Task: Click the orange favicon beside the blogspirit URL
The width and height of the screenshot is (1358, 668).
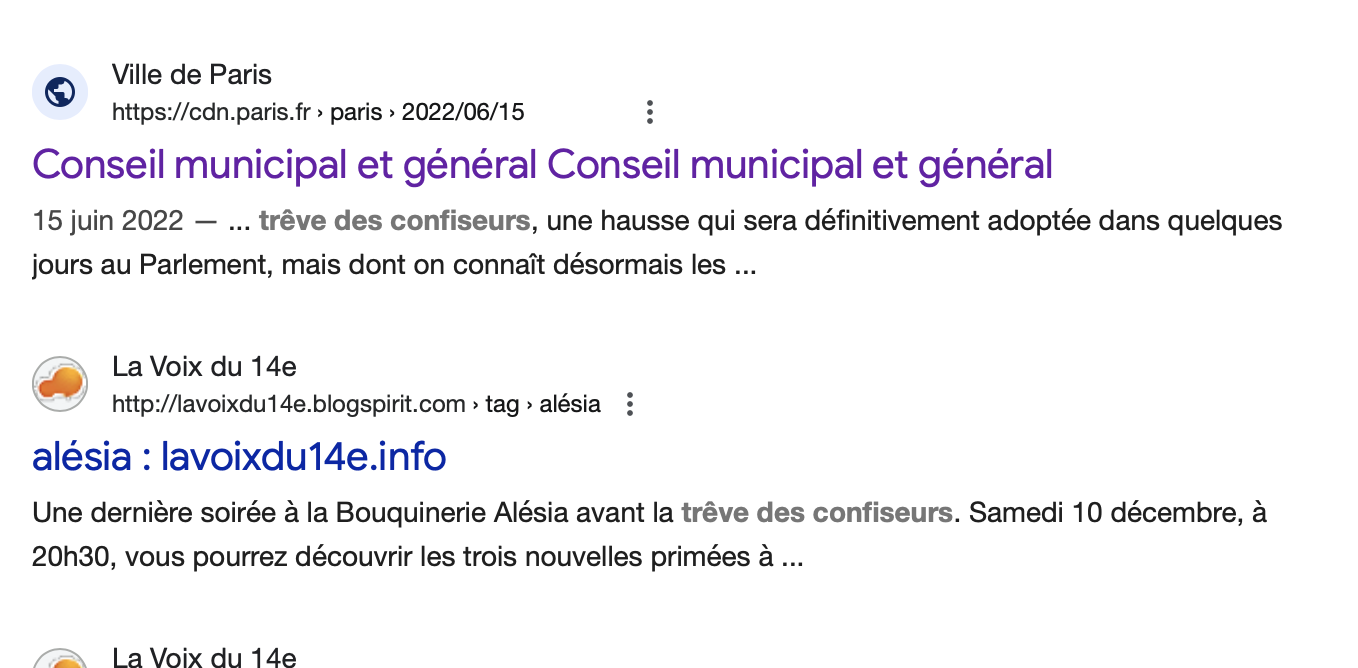Action: [60, 384]
